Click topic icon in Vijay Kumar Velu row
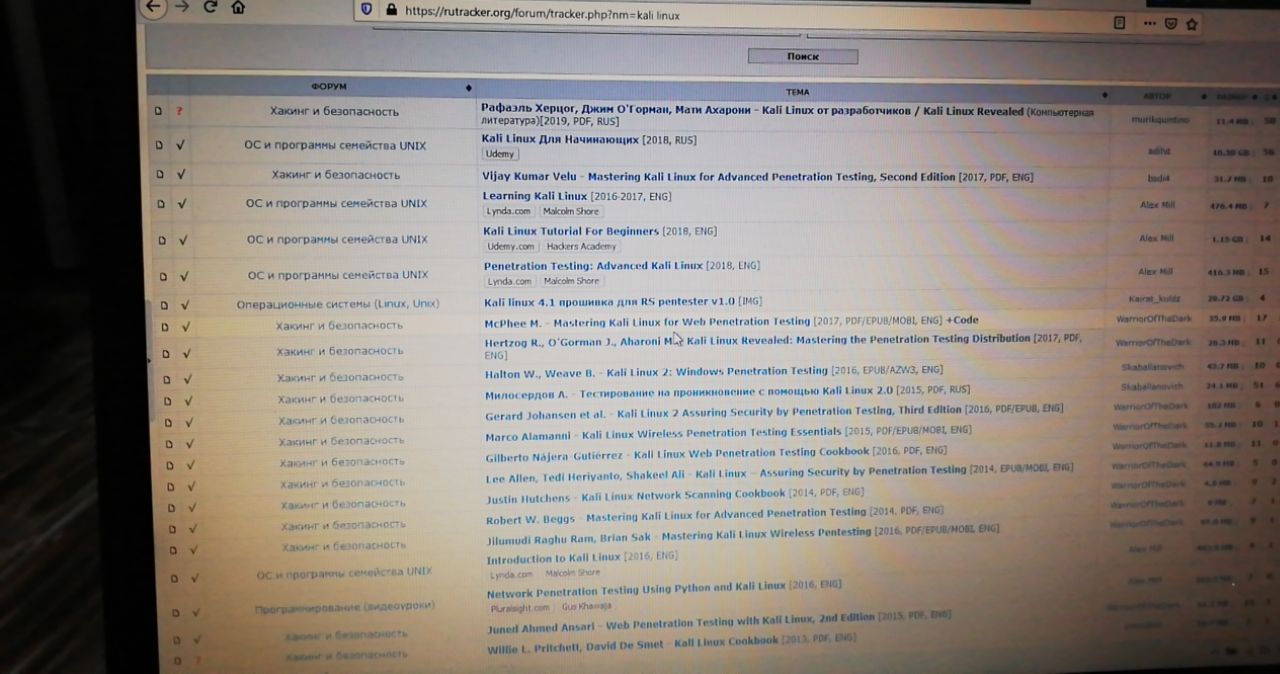Viewport: 1280px width, 674px height. click(x=159, y=174)
